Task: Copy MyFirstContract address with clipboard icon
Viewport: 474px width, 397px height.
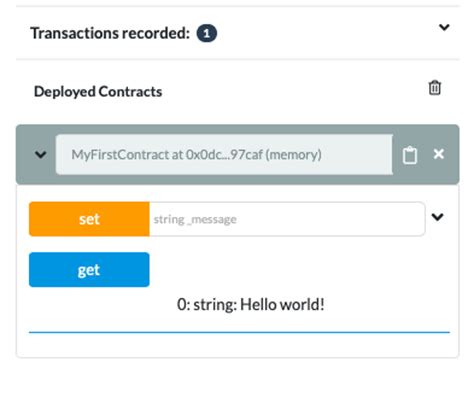Action: coord(410,155)
